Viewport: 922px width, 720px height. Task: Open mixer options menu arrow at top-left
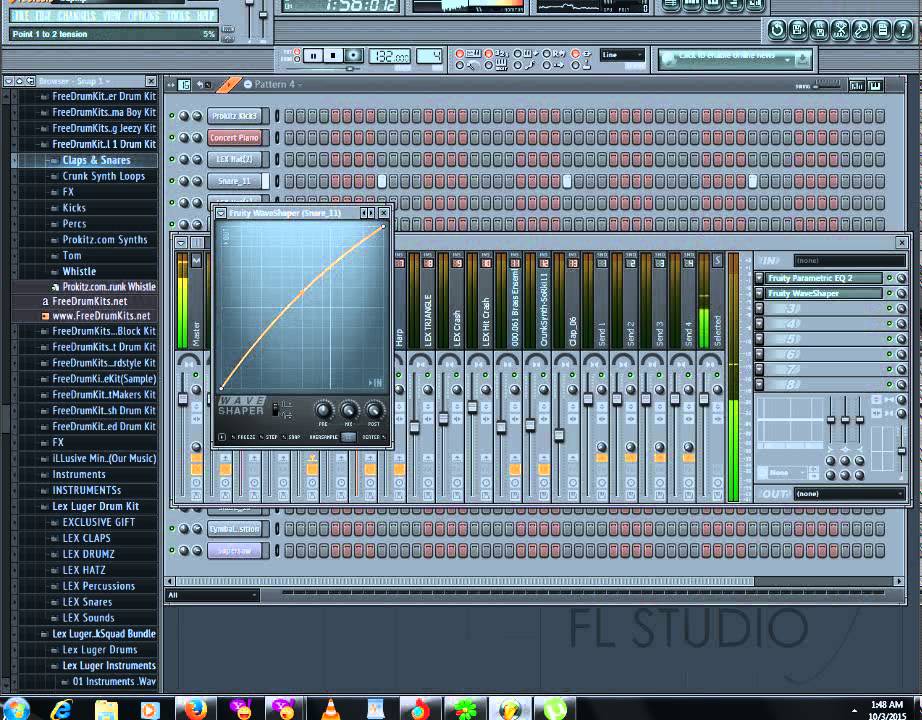(181, 243)
